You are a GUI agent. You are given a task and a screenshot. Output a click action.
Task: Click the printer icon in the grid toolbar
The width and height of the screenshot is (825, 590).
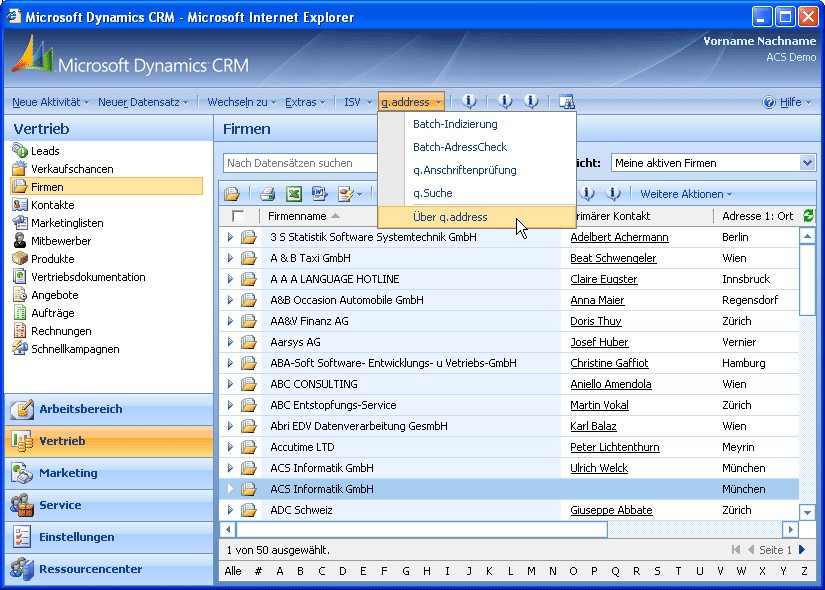pyautogui.click(x=268, y=194)
